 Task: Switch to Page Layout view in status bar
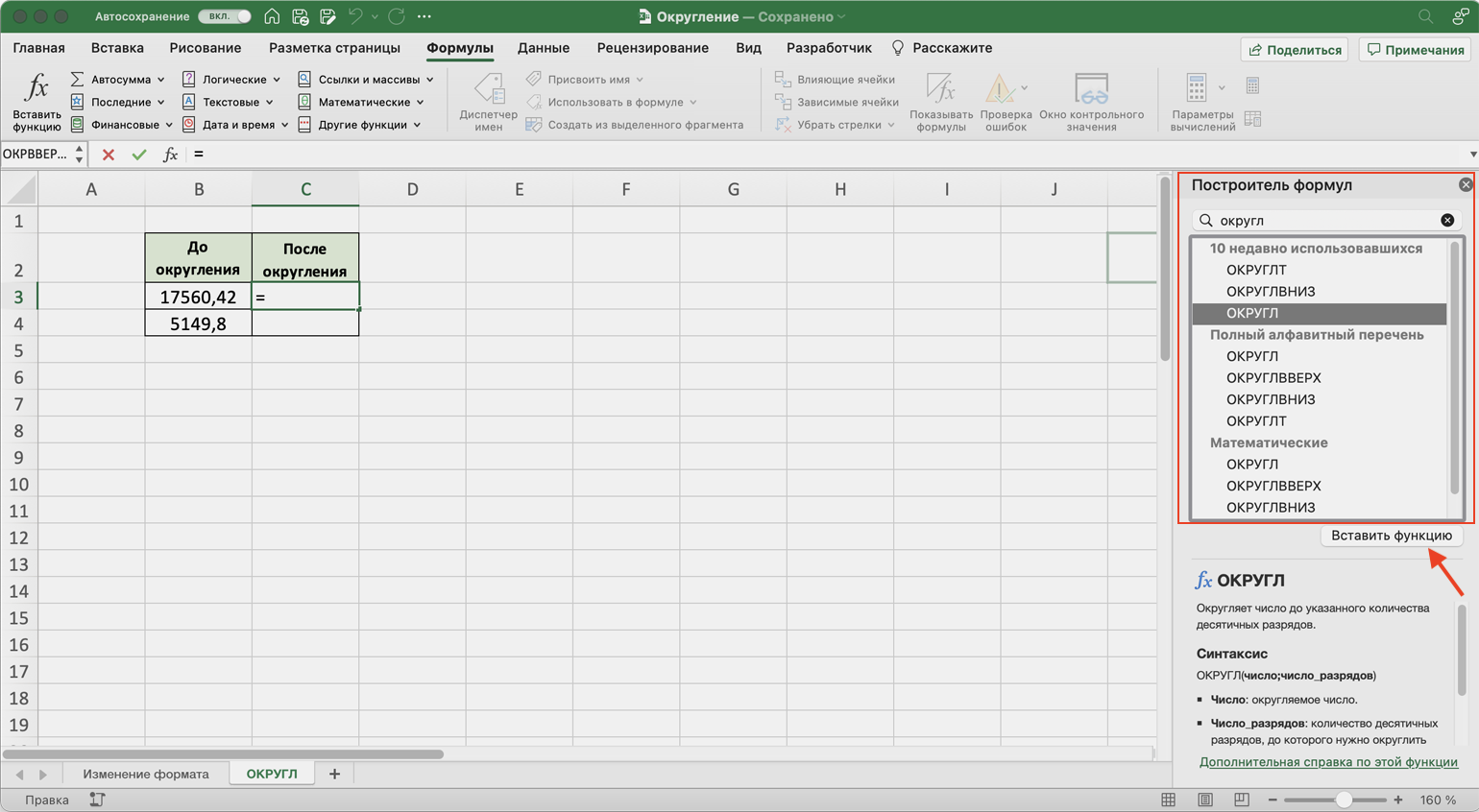tap(1205, 800)
